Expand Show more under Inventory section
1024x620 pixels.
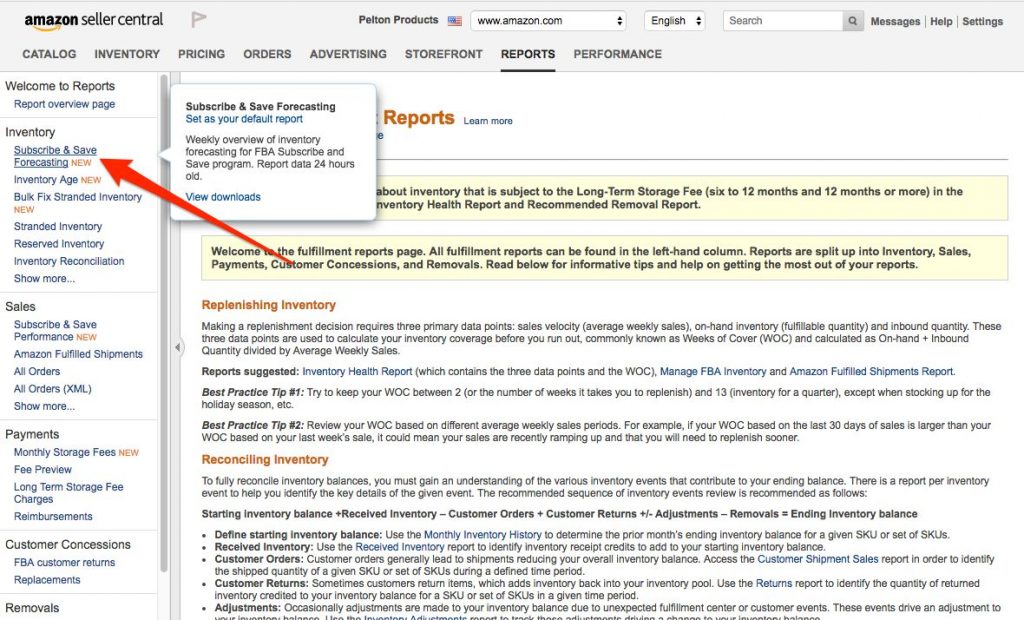pyautogui.click(x=44, y=279)
